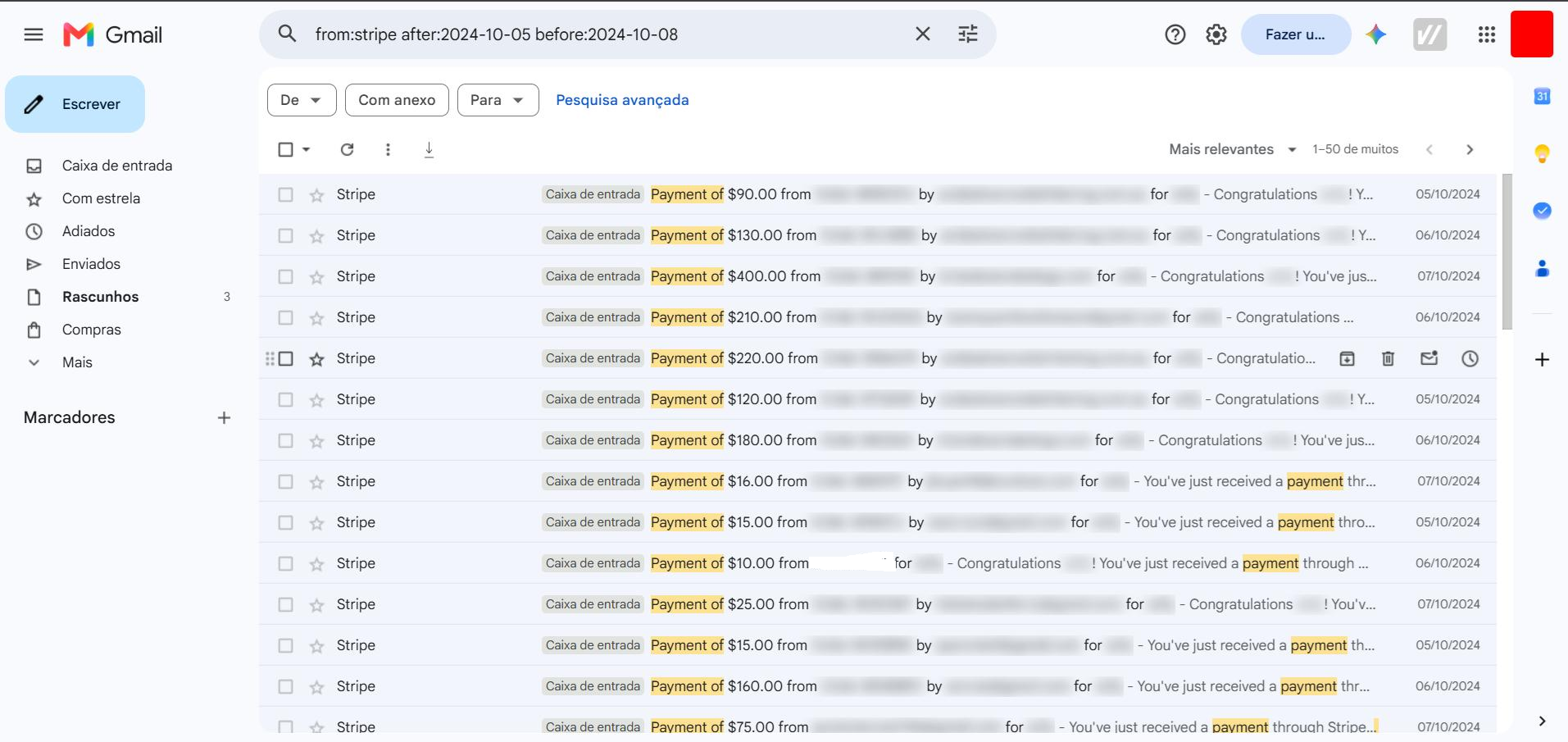This screenshot has height=742, width=1568.
Task: Open the Google apps grid
Action: (1487, 34)
